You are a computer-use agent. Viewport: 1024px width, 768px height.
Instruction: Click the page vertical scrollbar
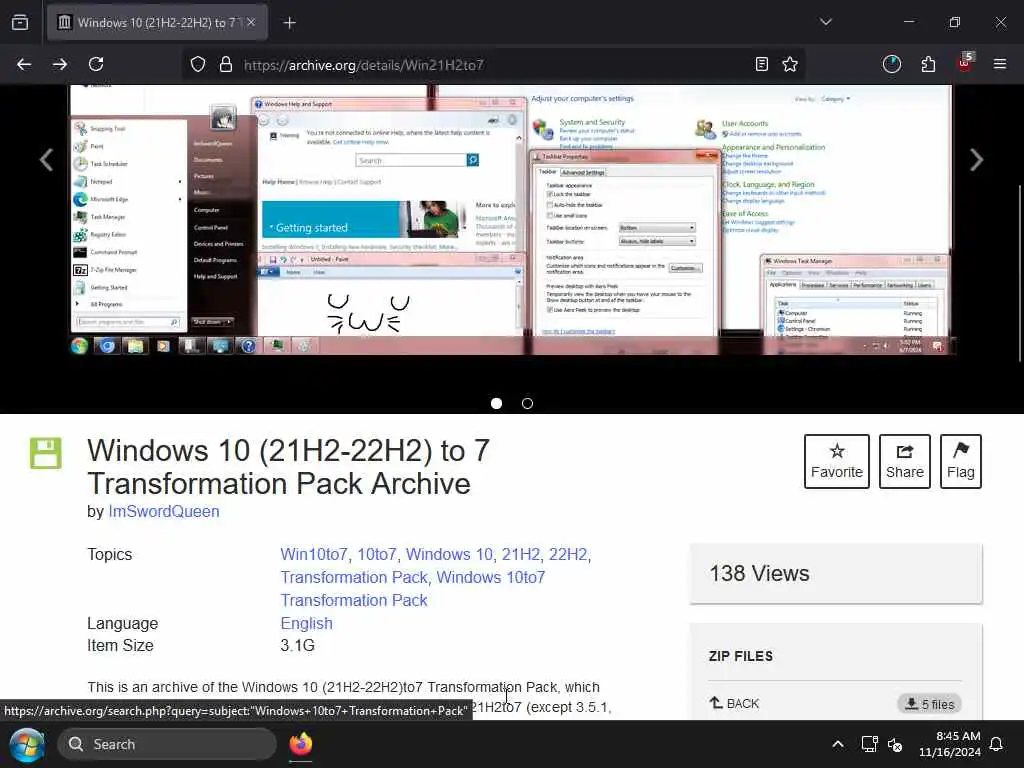coord(1020,274)
